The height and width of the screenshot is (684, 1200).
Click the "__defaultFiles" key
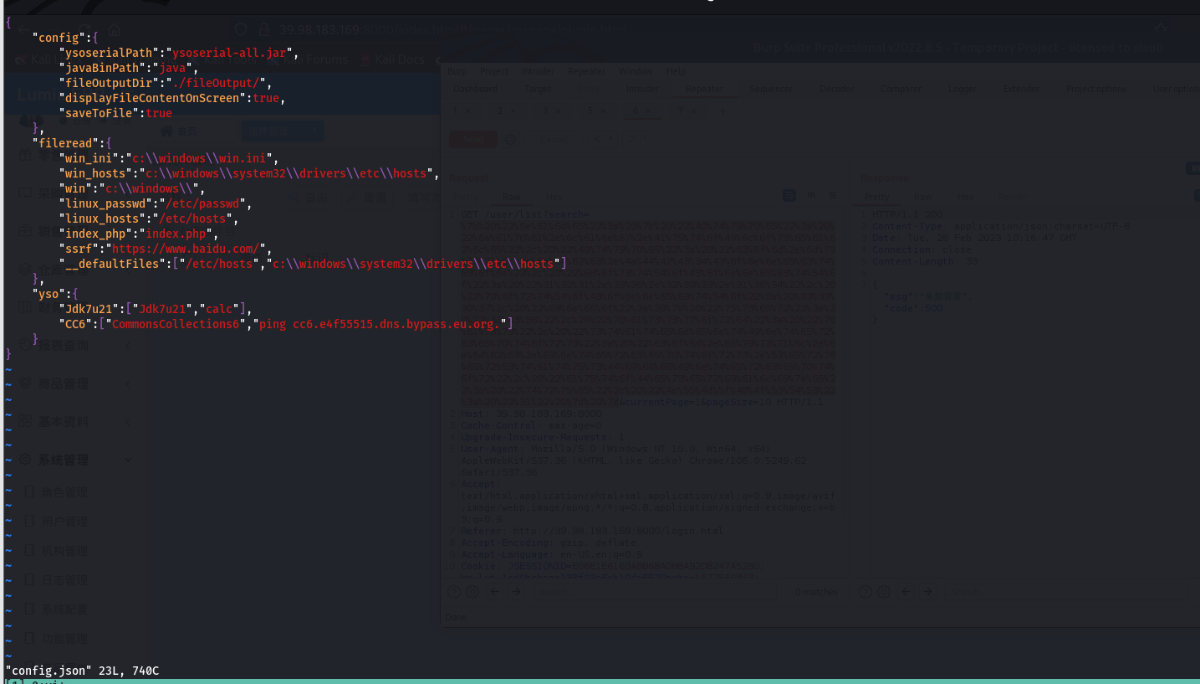pos(112,263)
